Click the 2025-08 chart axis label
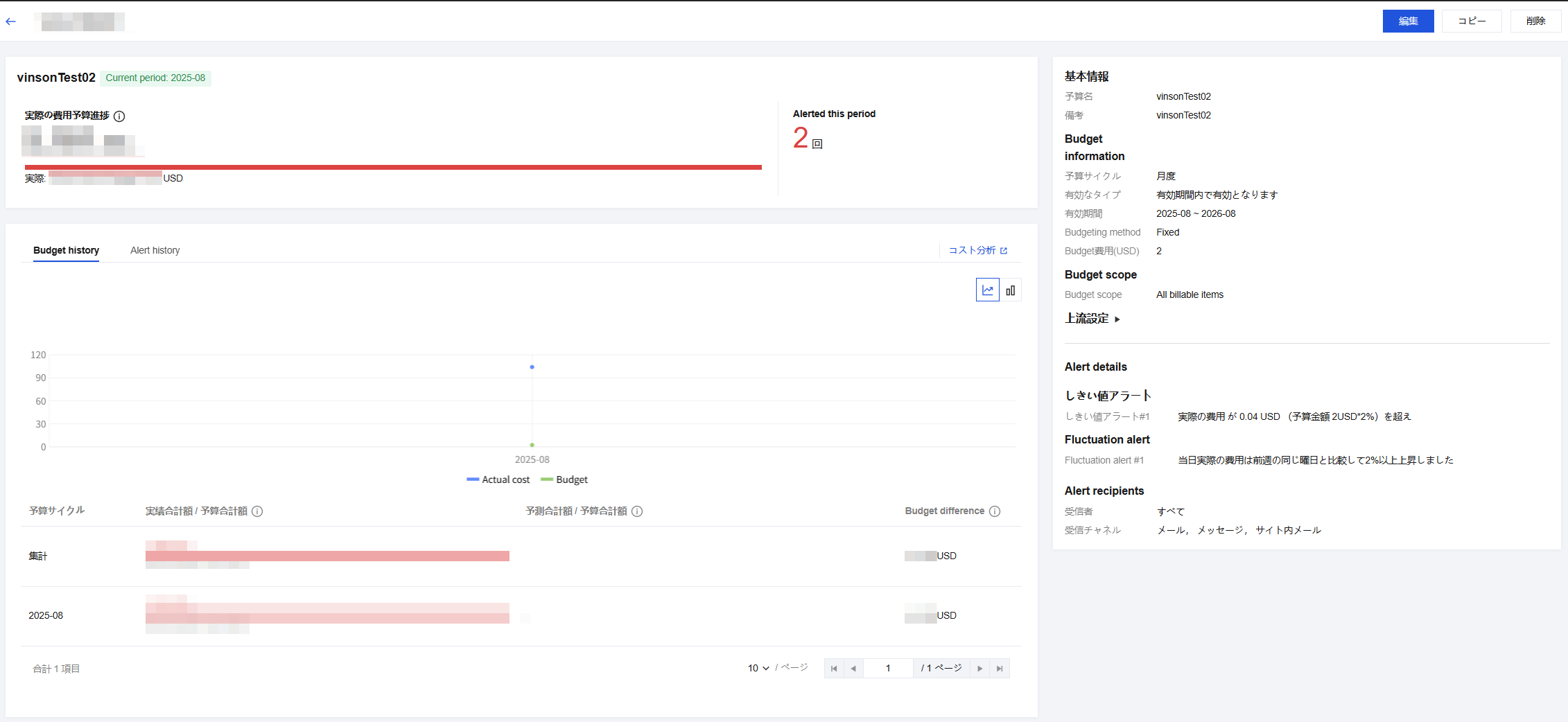 [x=532, y=460]
